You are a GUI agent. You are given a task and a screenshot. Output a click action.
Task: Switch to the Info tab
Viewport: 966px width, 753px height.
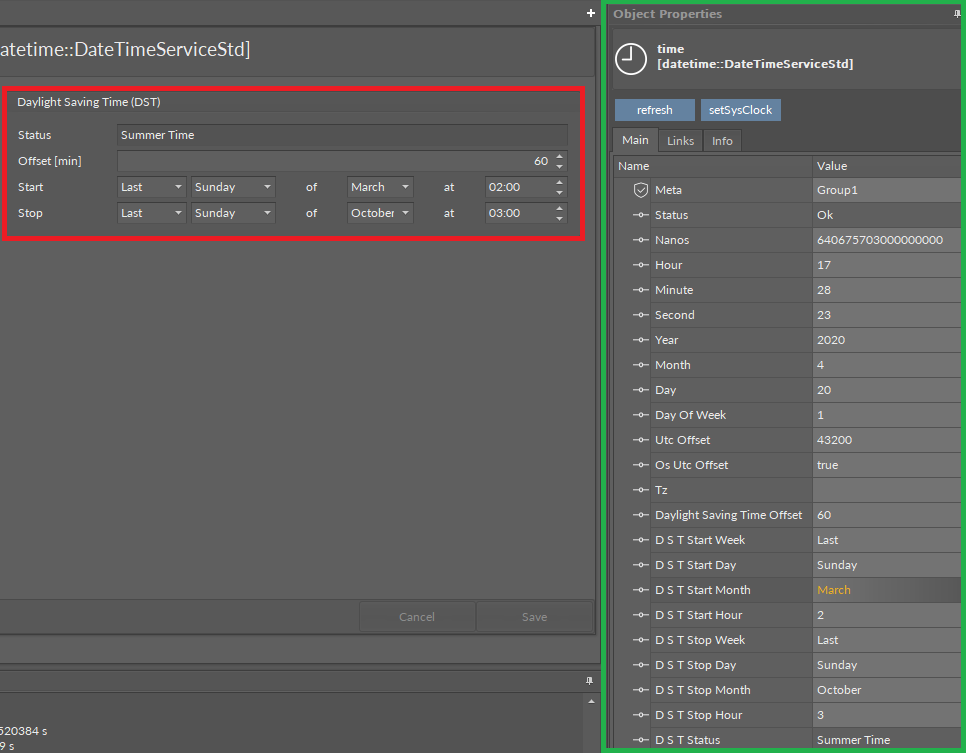[x=722, y=141]
